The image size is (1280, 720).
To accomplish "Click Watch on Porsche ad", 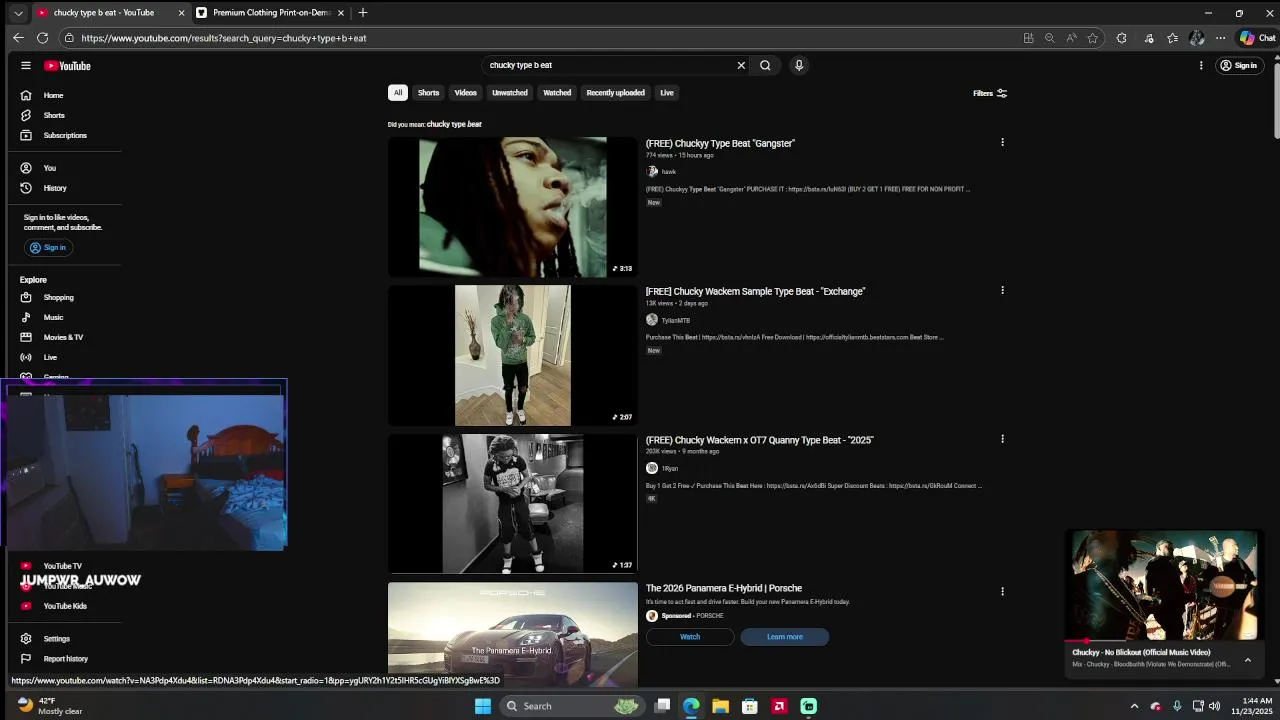I will coord(690,637).
